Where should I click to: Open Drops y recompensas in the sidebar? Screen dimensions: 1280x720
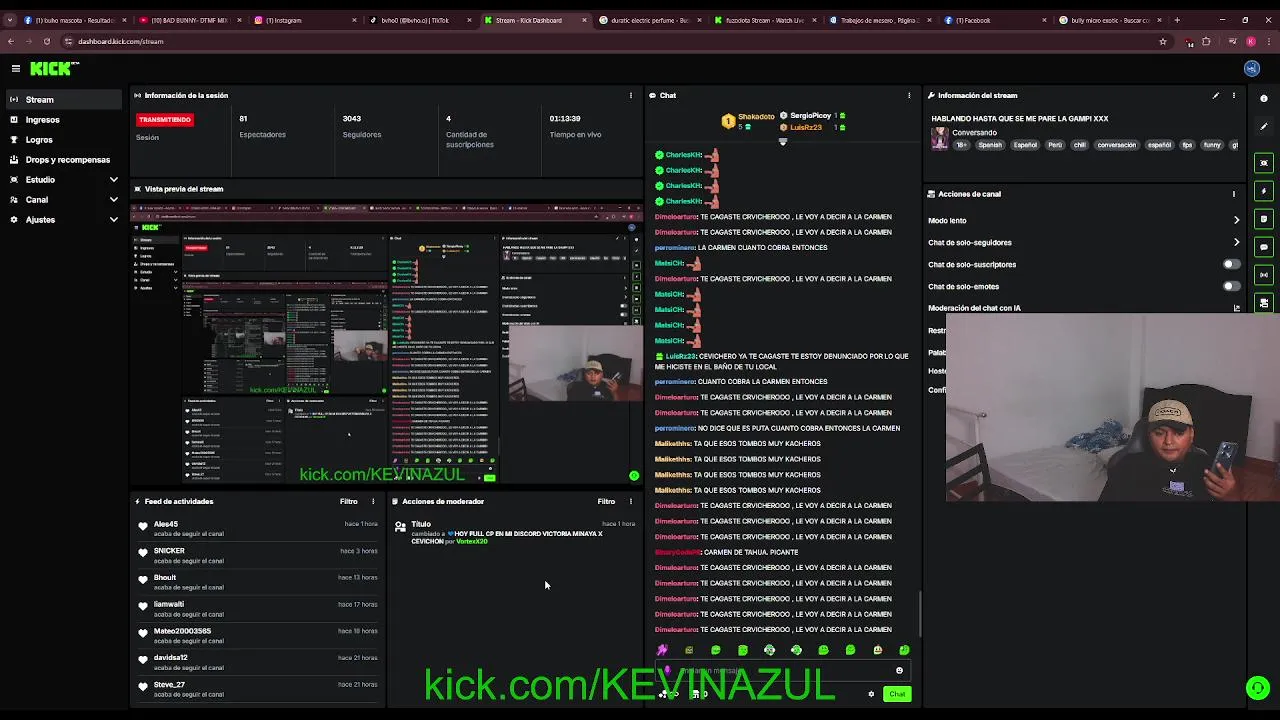coord(62,159)
